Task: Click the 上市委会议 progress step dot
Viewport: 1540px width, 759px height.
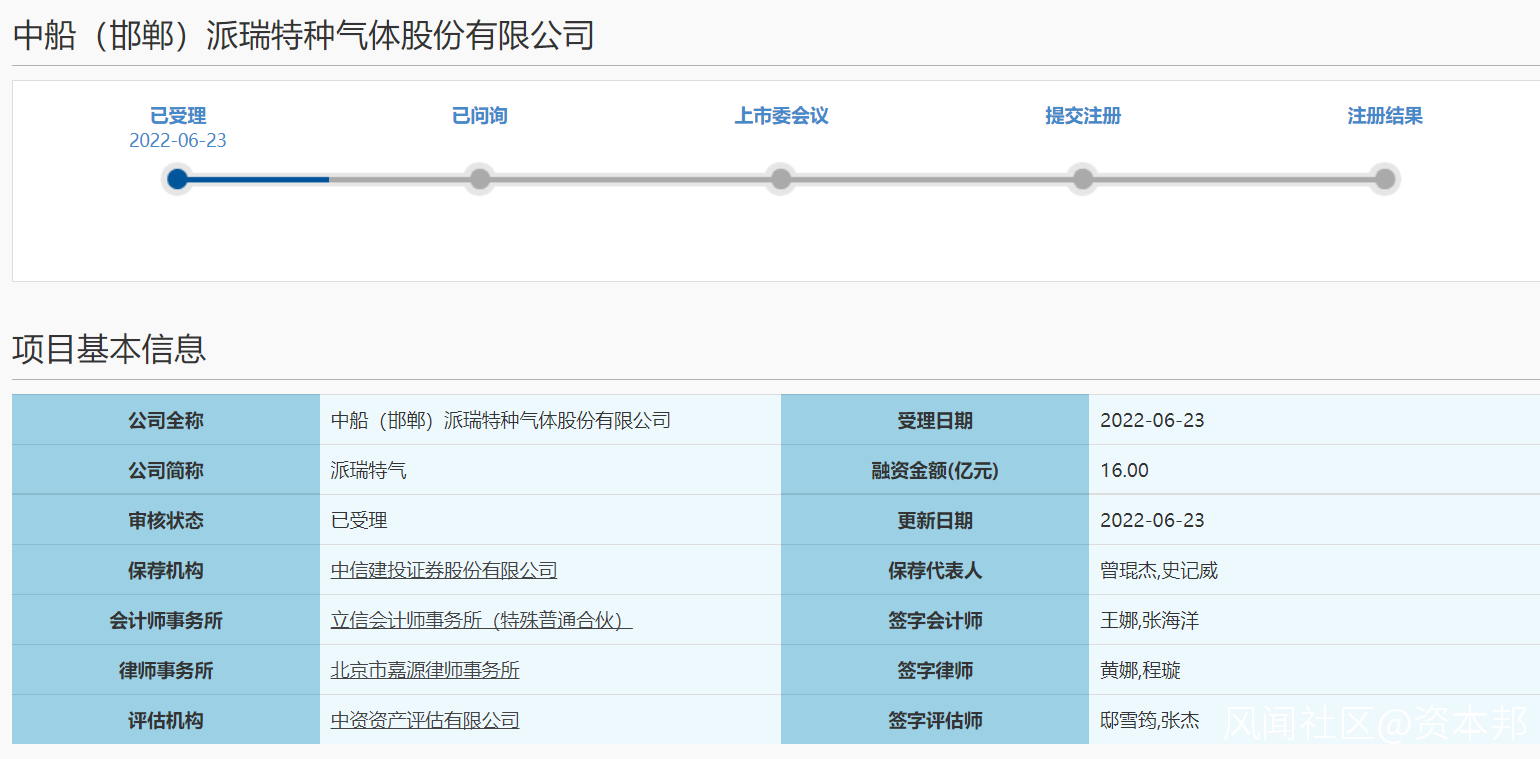Action: click(x=781, y=179)
